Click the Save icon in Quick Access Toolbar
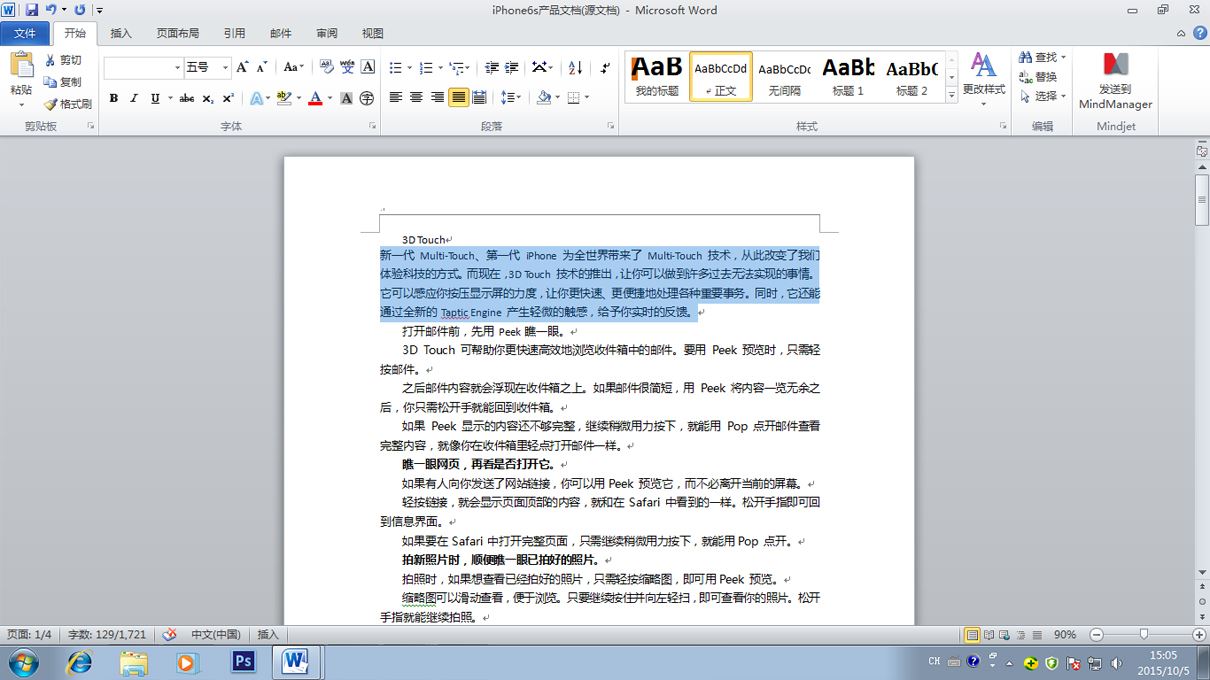This screenshot has height=680, width=1210. [31, 9]
